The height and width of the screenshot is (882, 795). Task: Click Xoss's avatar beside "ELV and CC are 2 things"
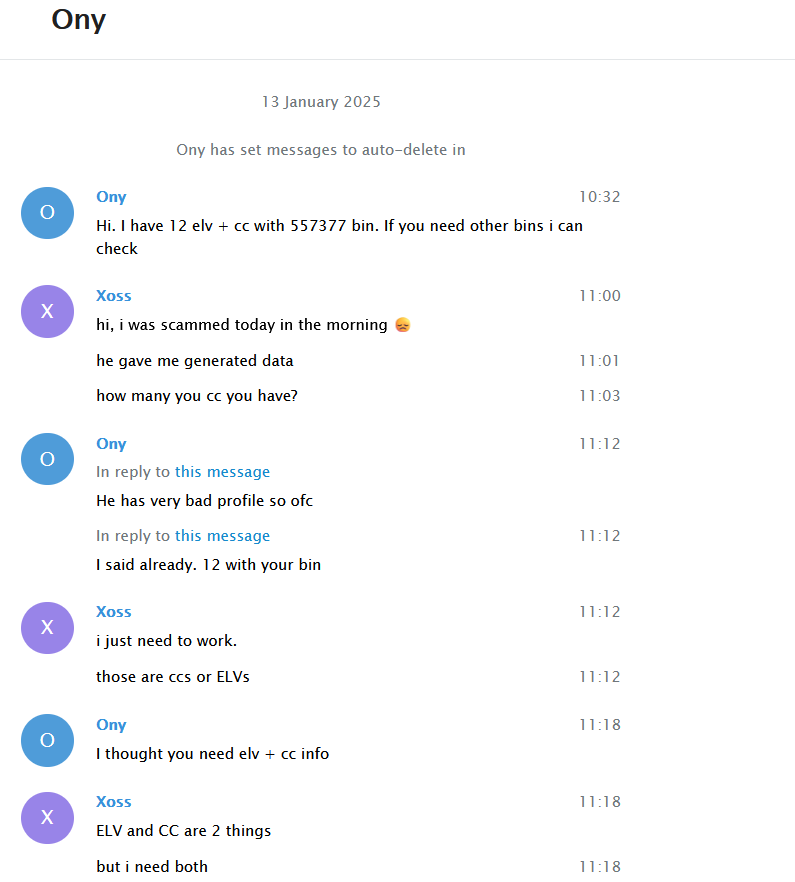pos(47,817)
